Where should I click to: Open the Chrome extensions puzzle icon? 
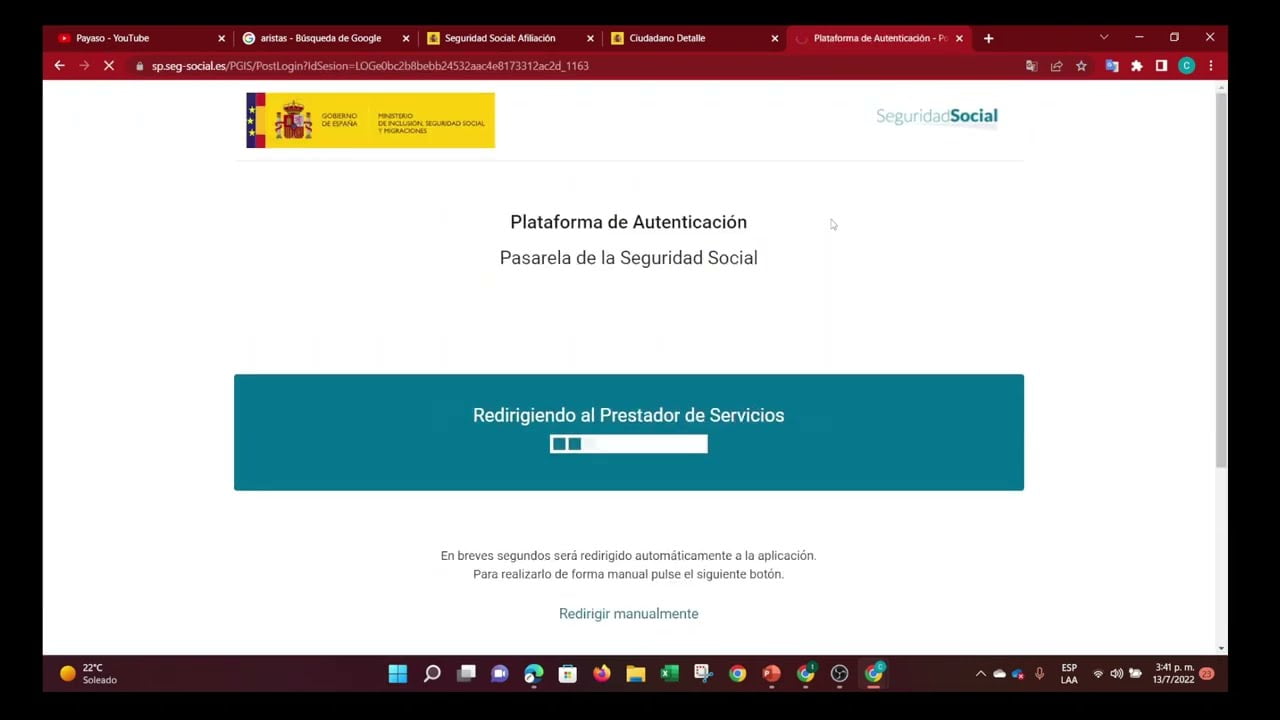pyautogui.click(x=1136, y=66)
